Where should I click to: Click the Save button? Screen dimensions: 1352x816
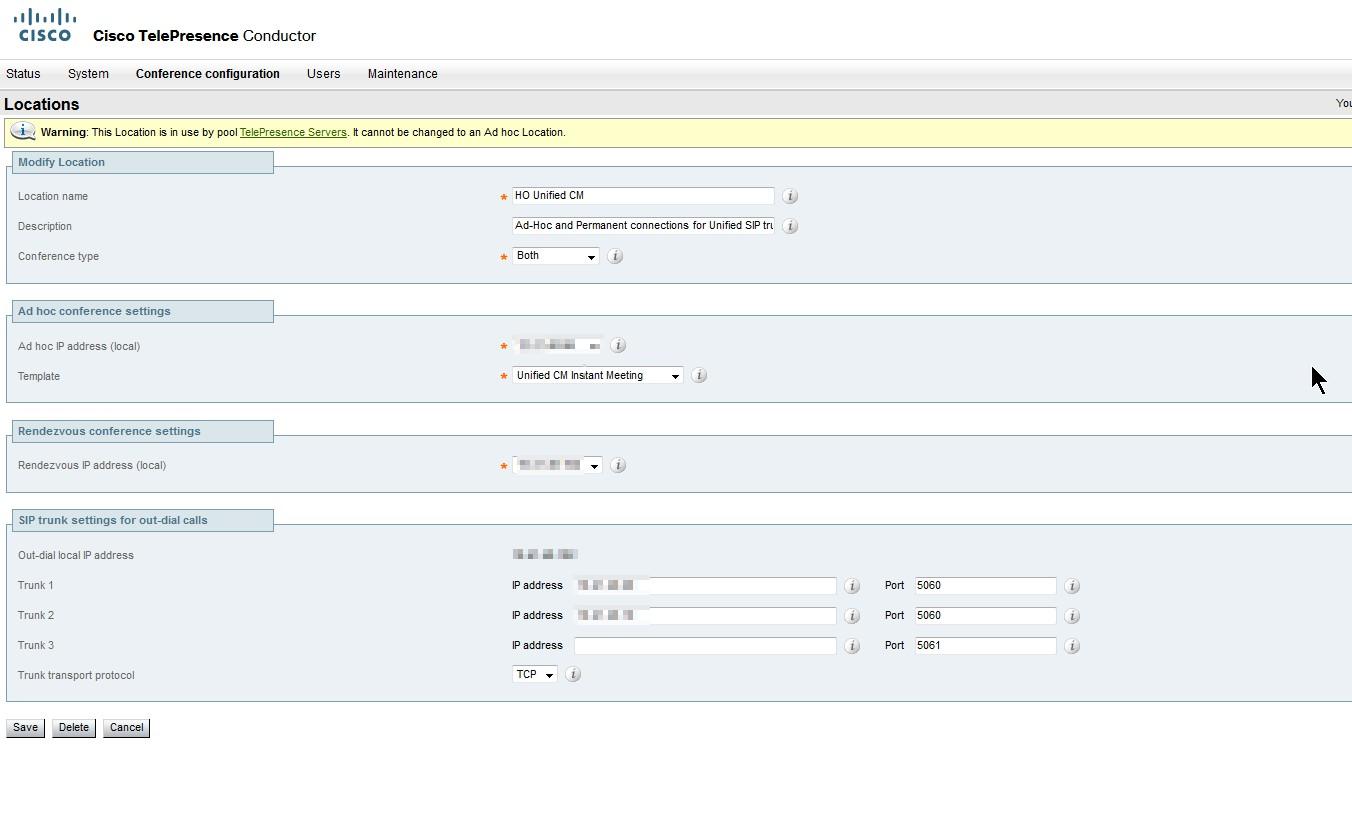pyautogui.click(x=25, y=728)
